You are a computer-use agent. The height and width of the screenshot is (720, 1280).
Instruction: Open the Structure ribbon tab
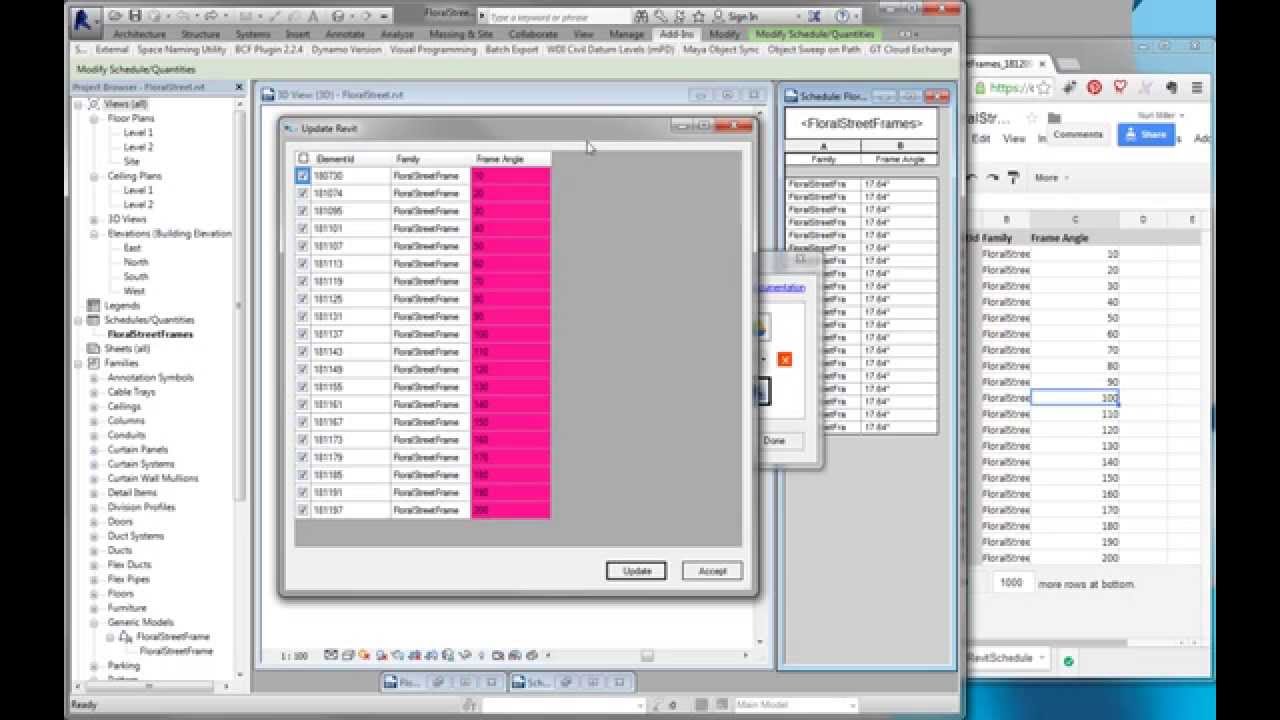[201, 34]
